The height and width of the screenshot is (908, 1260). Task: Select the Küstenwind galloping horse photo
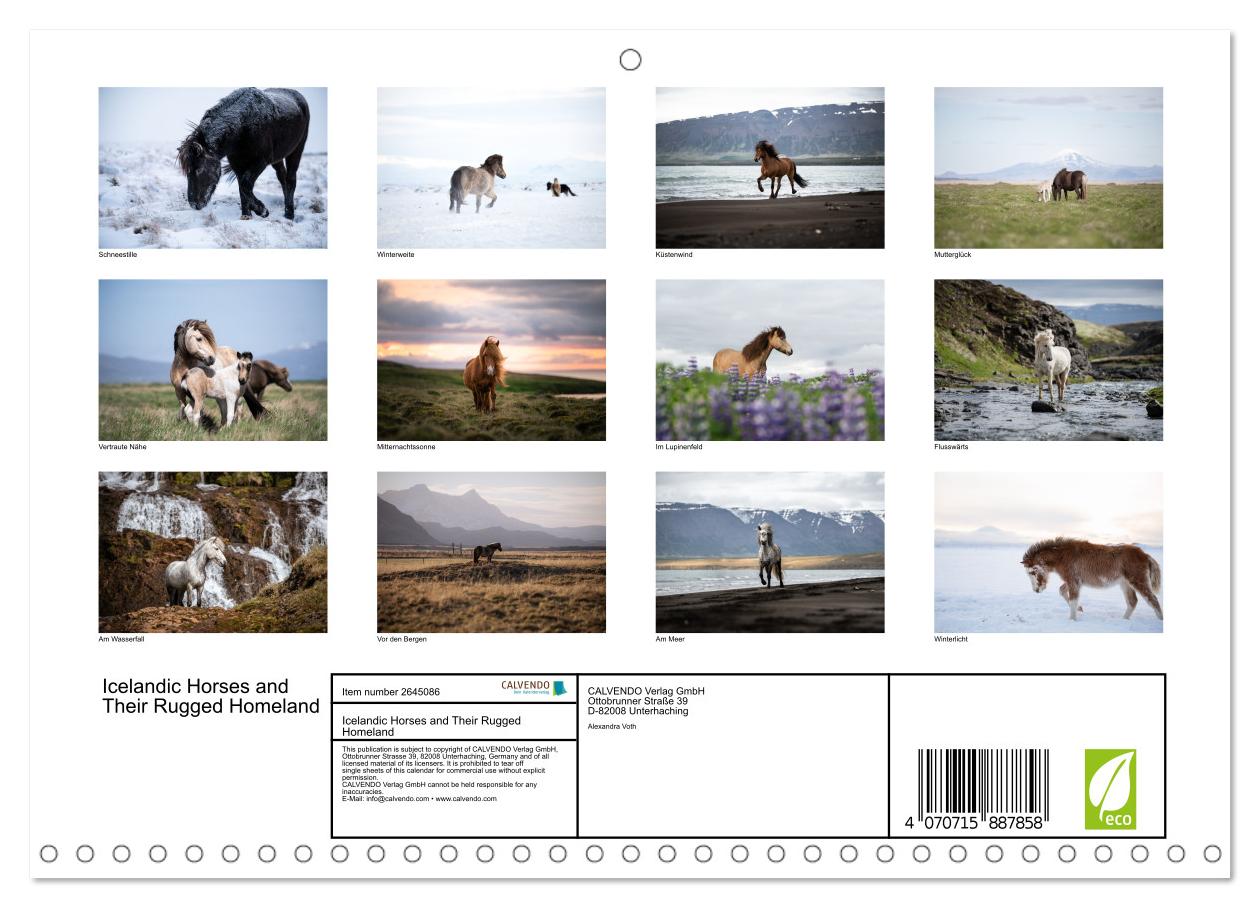point(770,168)
